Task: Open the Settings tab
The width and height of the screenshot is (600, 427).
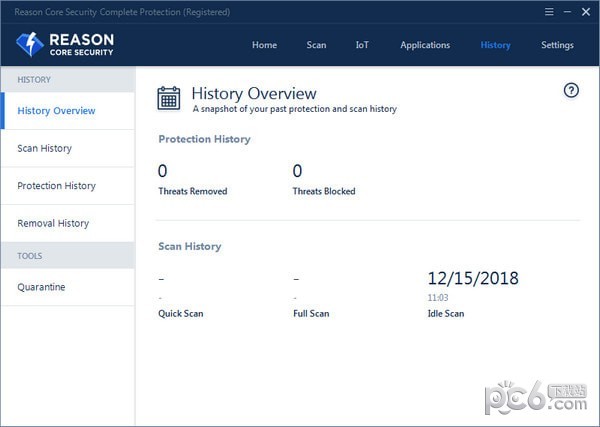Action: 558,45
